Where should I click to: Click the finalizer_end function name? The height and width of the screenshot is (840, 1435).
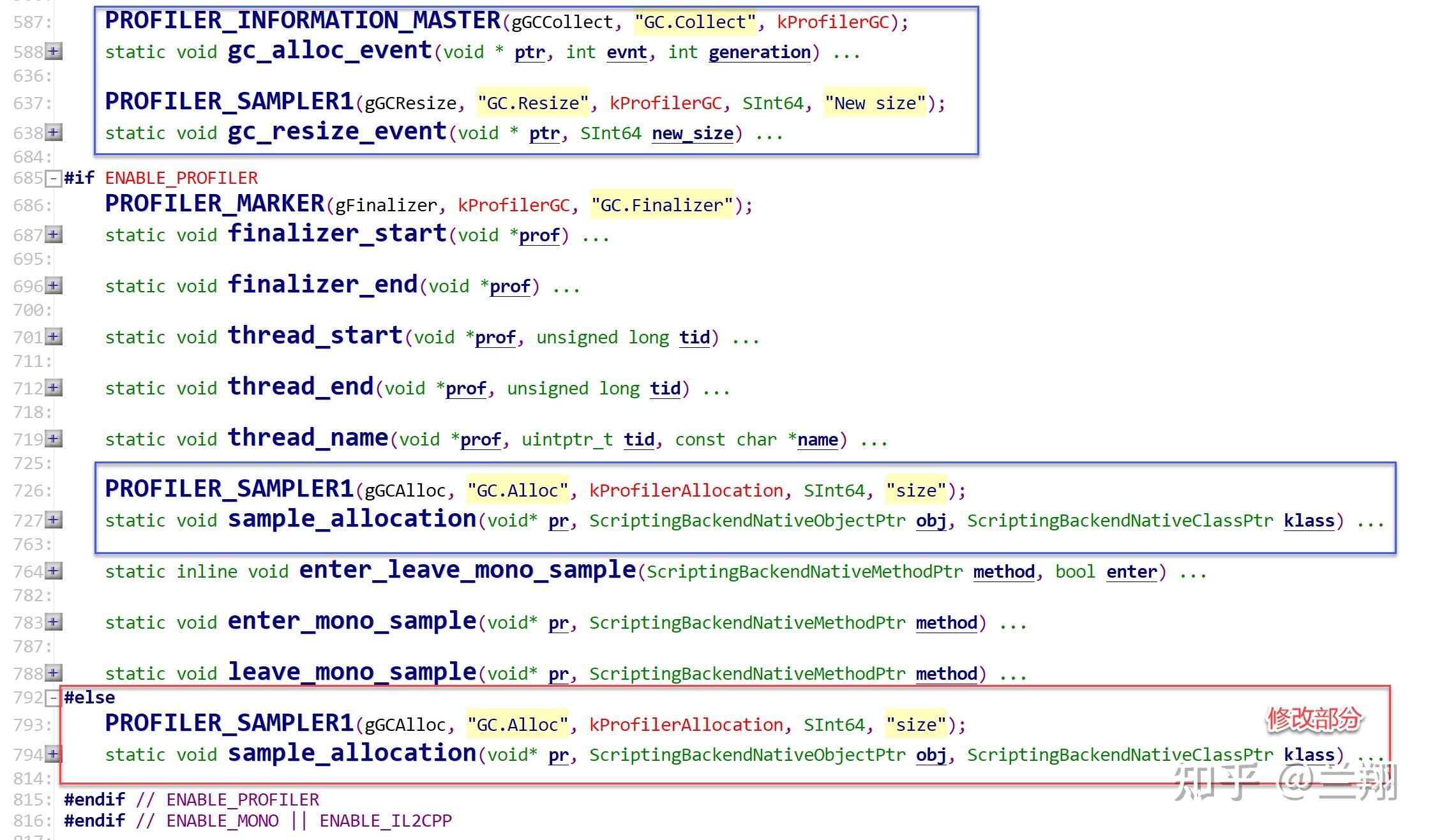tap(322, 285)
